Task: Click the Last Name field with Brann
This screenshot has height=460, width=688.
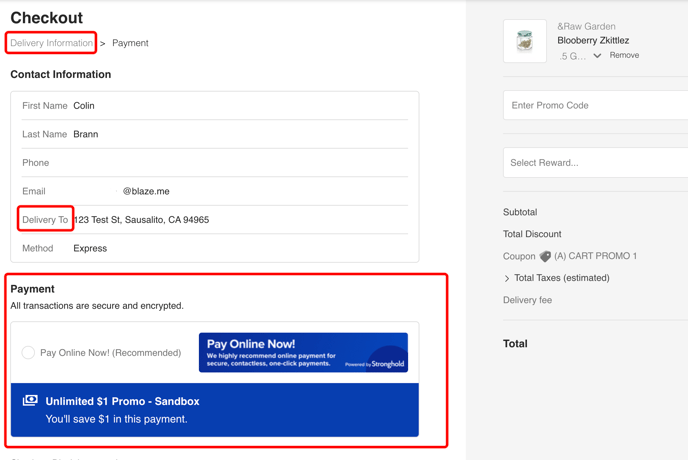Action: click(x=215, y=134)
